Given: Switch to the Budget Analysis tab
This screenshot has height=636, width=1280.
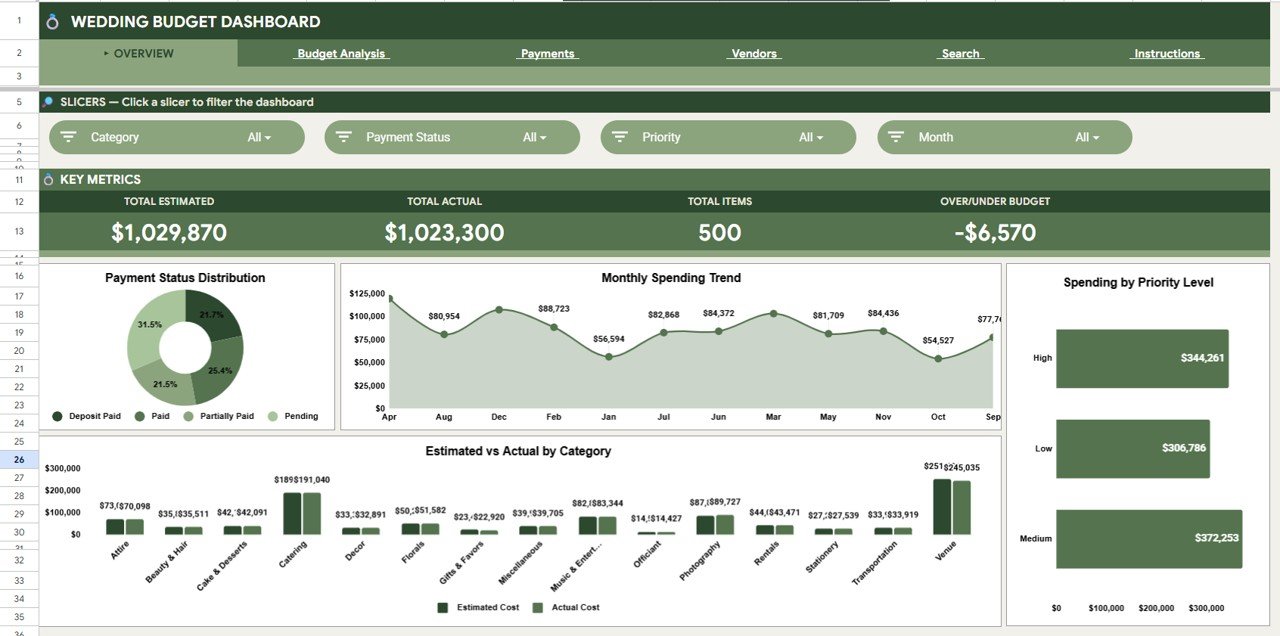Looking at the screenshot, I should click(340, 54).
